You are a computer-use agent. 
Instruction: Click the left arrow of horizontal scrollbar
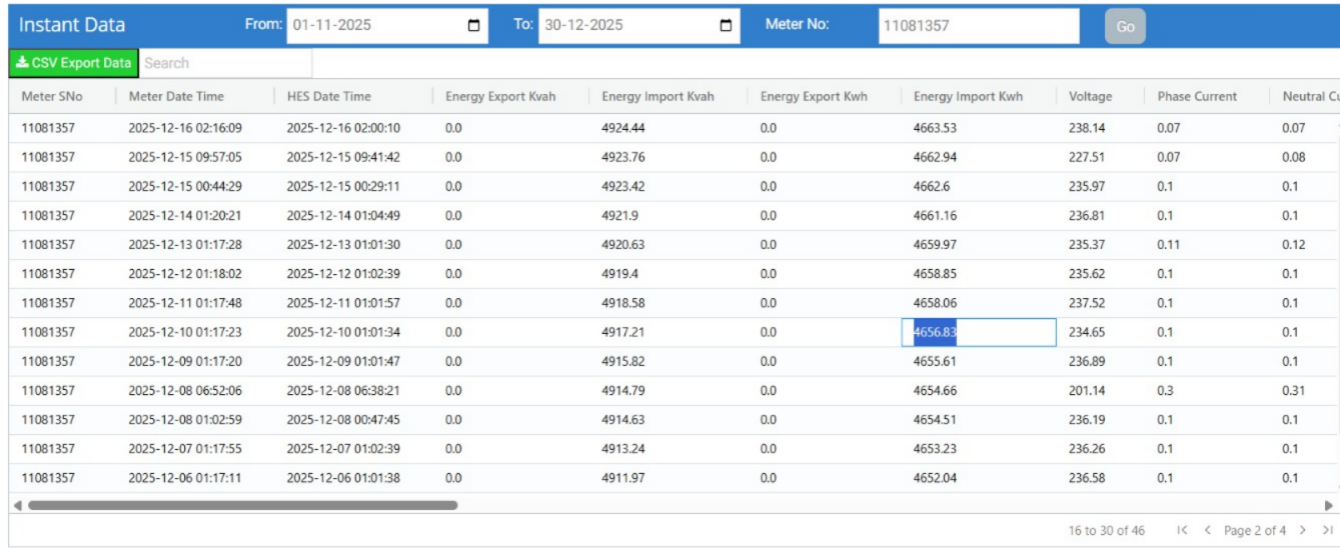[17, 505]
